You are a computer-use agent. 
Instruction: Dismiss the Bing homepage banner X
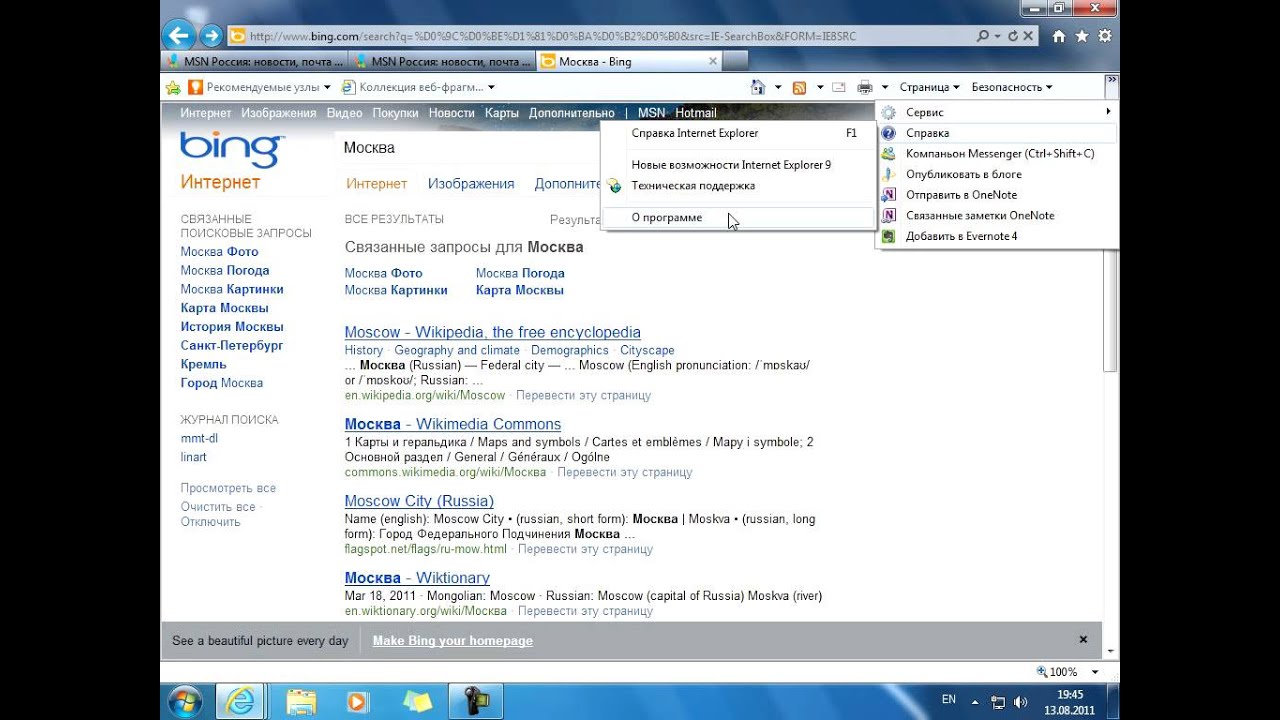[1083, 639]
